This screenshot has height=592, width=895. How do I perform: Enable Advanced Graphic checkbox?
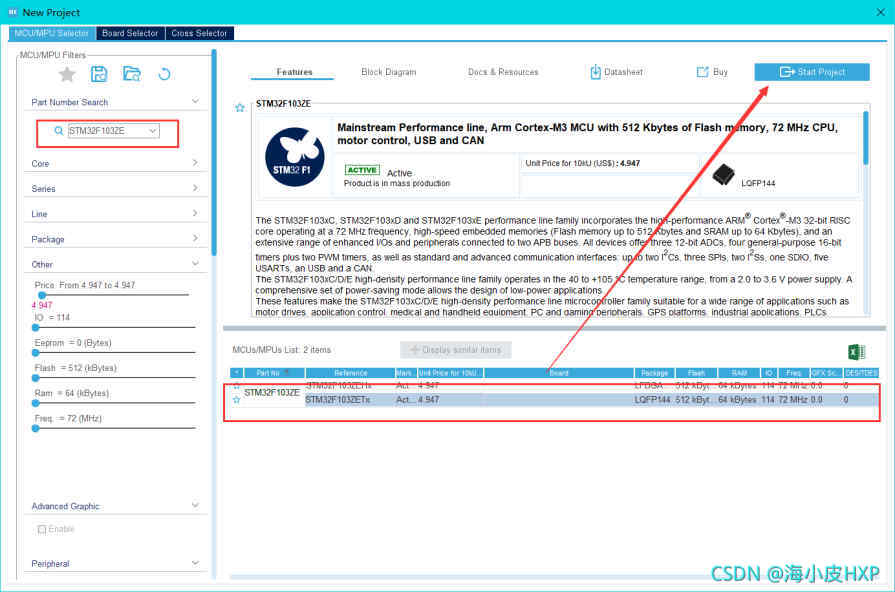point(42,529)
